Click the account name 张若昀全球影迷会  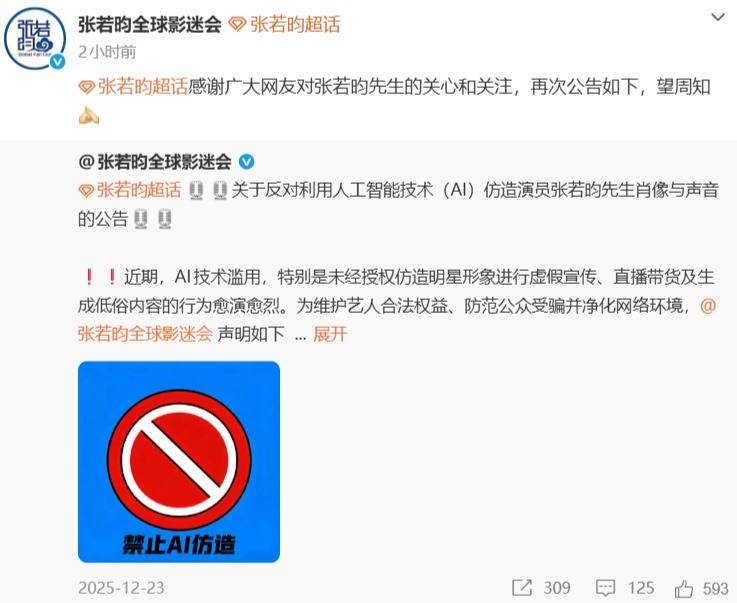tap(149, 25)
